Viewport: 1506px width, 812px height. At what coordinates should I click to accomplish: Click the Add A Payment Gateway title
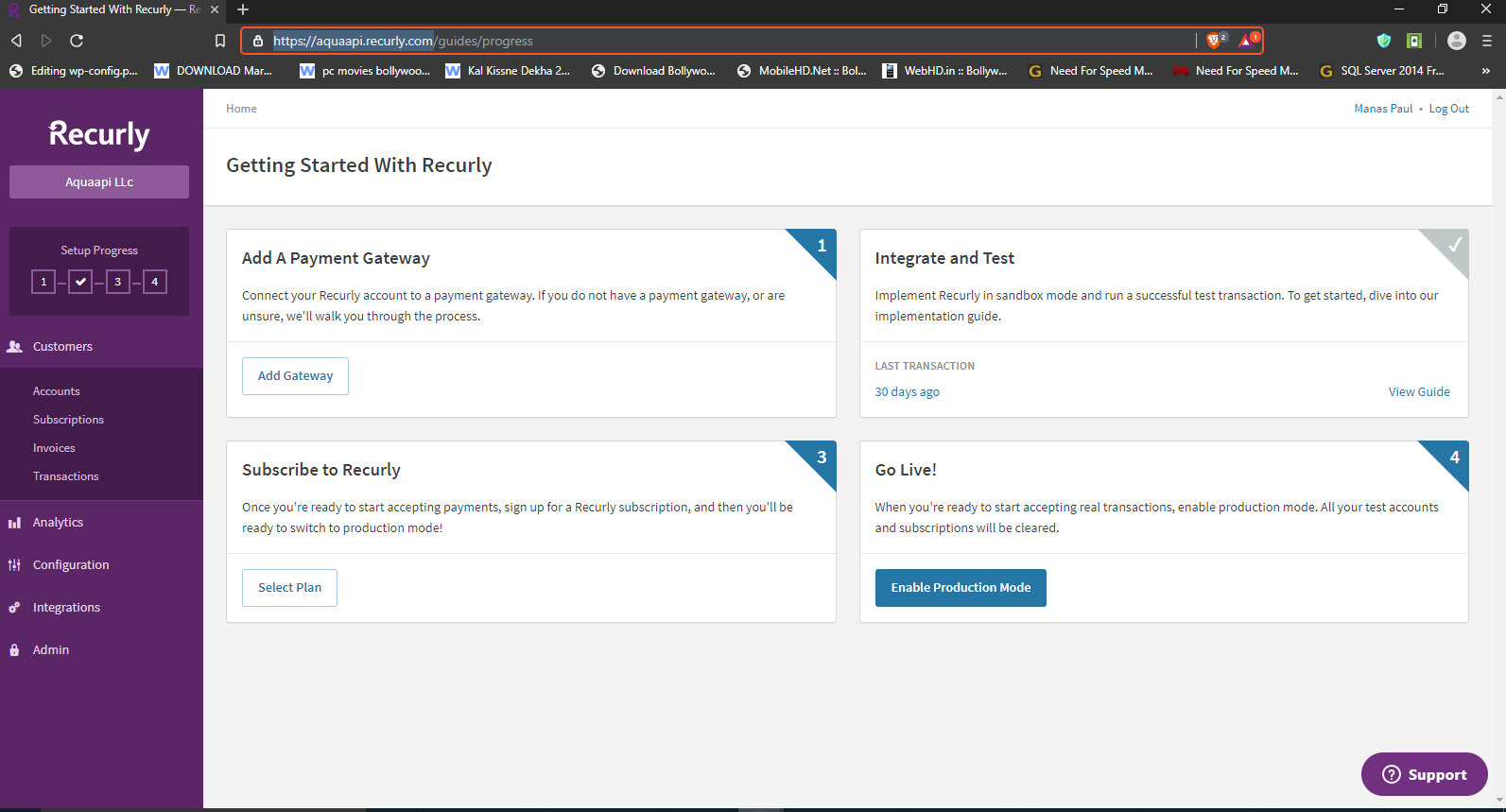point(336,258)
